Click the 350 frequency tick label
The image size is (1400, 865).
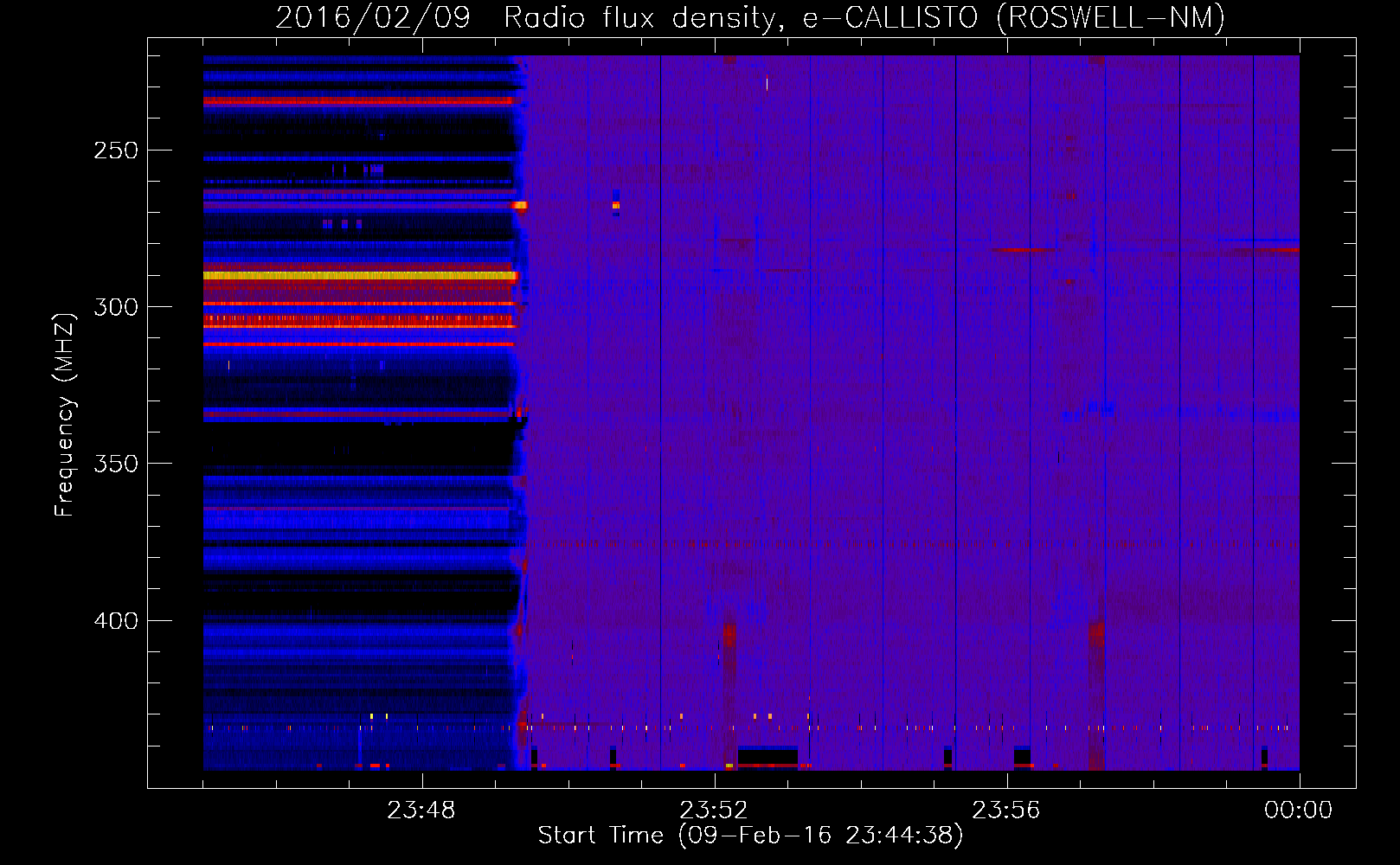(116, 464)
